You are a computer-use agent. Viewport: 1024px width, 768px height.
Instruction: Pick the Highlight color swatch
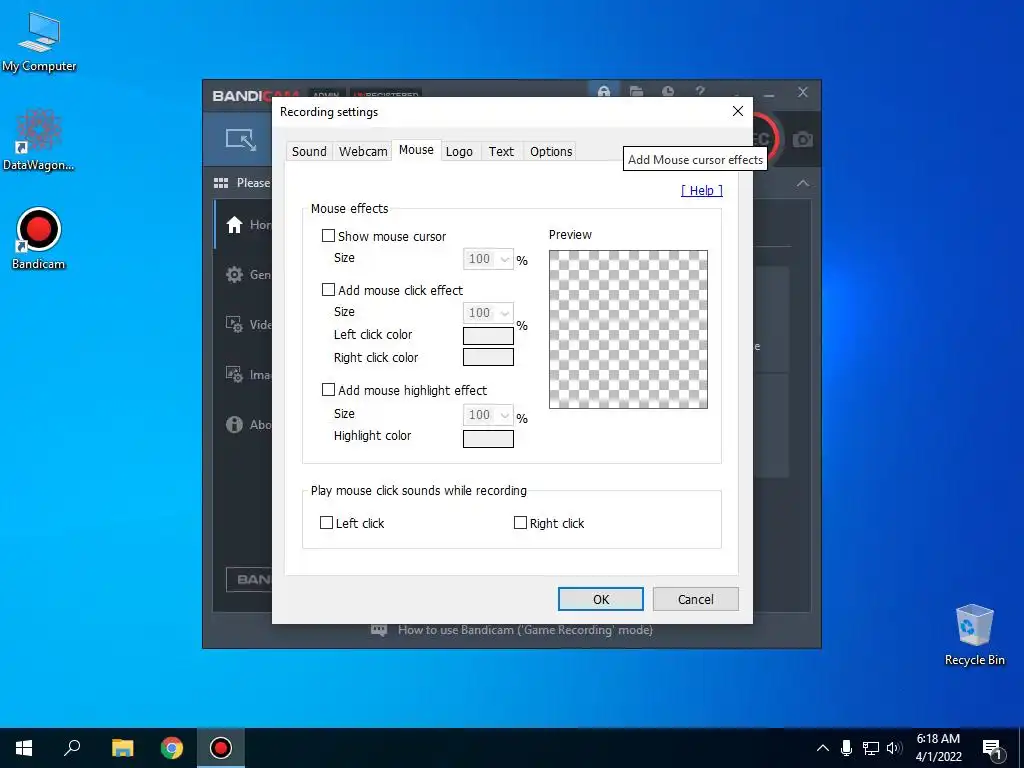pyautogui.click(x=488, y=439)
